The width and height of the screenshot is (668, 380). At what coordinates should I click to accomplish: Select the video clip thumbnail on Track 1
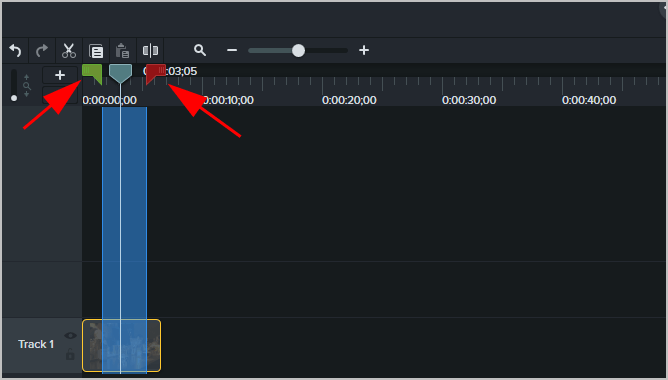121,345
